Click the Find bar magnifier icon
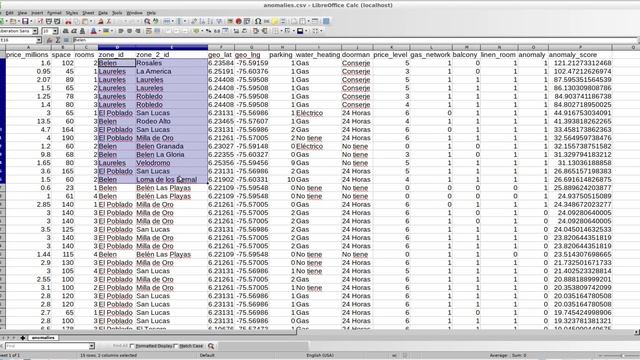Viewport: 640px width, 360px height. (x=211, y=346)
